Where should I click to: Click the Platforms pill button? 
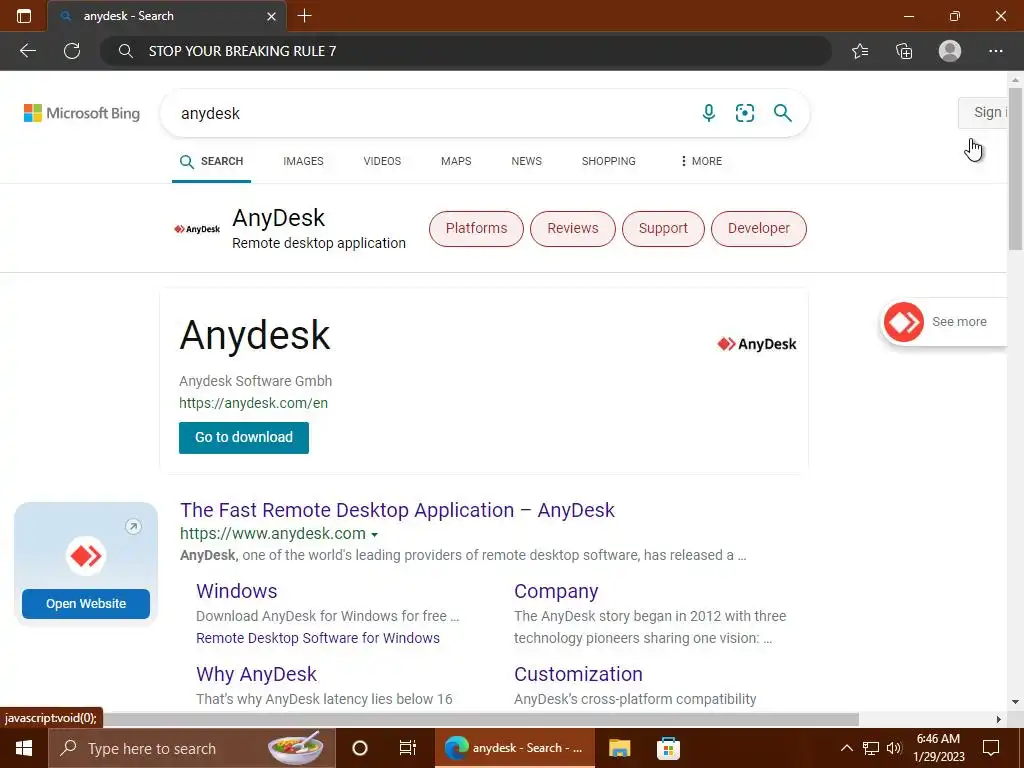tap(476, 229)
